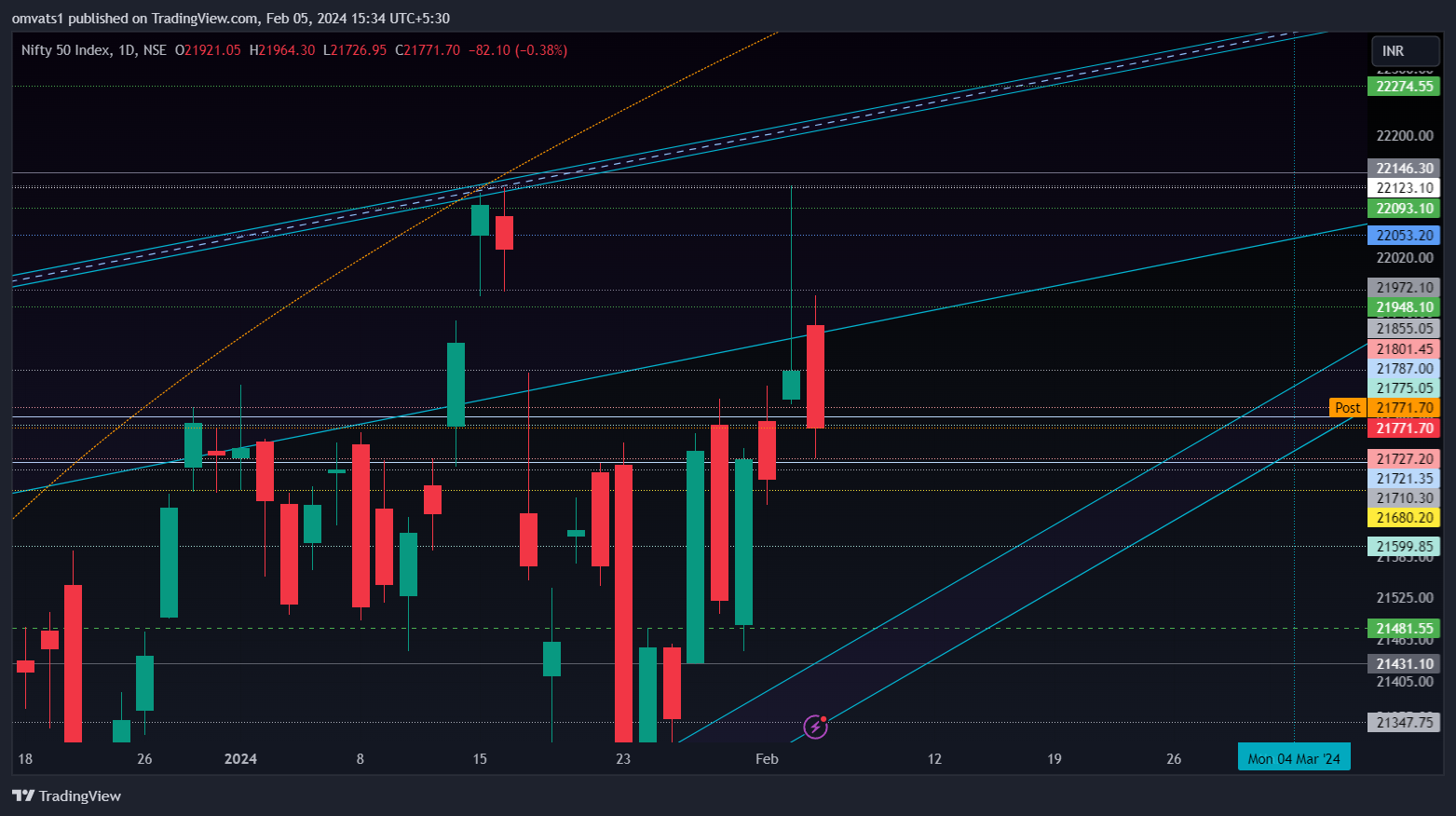The height and width of the screenshot is (816, 1456).
Task: Click the 21775.05 light green price label
Action: tap(1404, 388)
